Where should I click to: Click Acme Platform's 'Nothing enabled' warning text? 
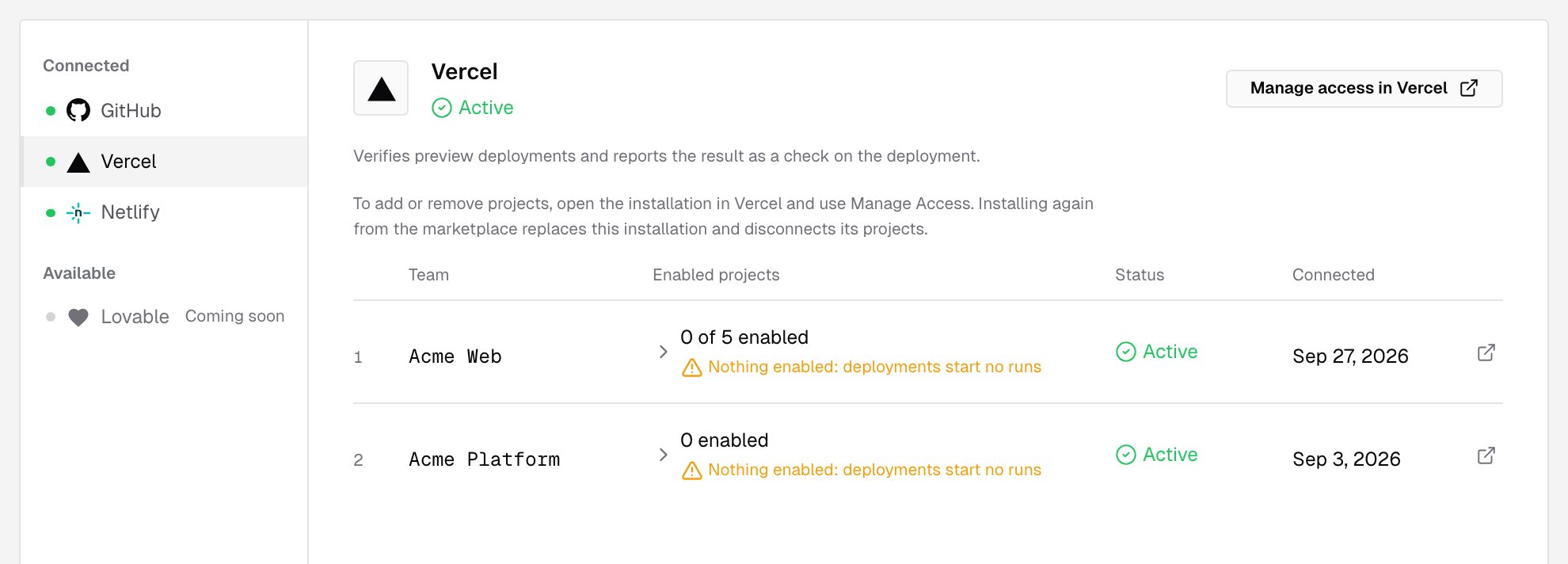874,470
